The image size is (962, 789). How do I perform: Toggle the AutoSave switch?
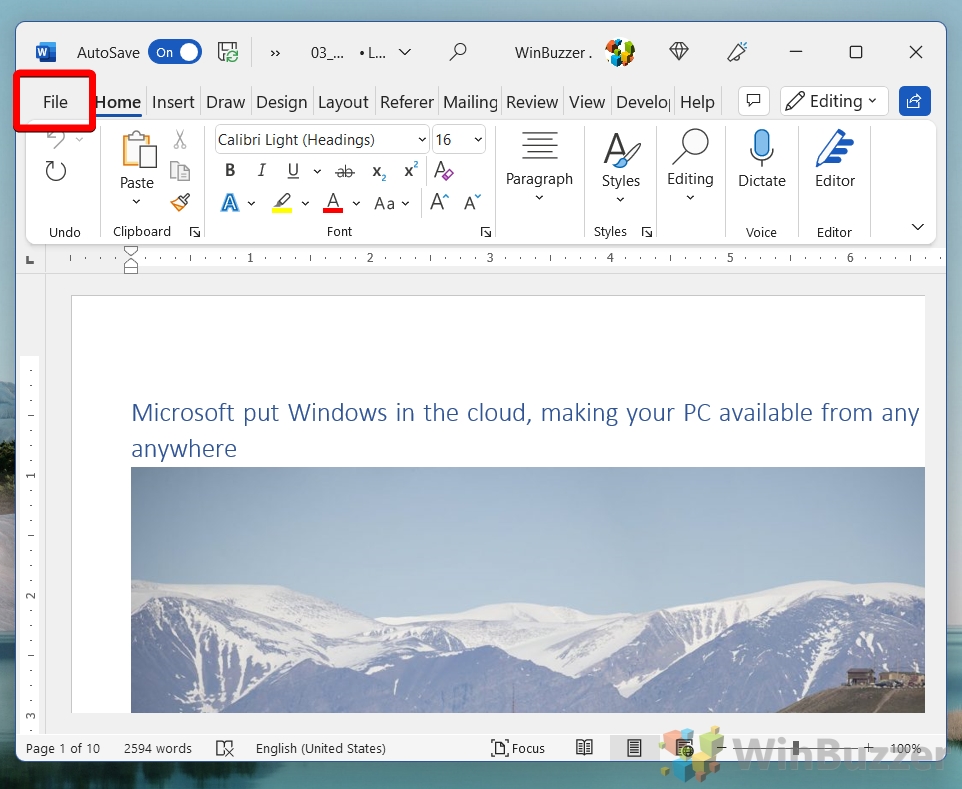[x=175, y=52]
